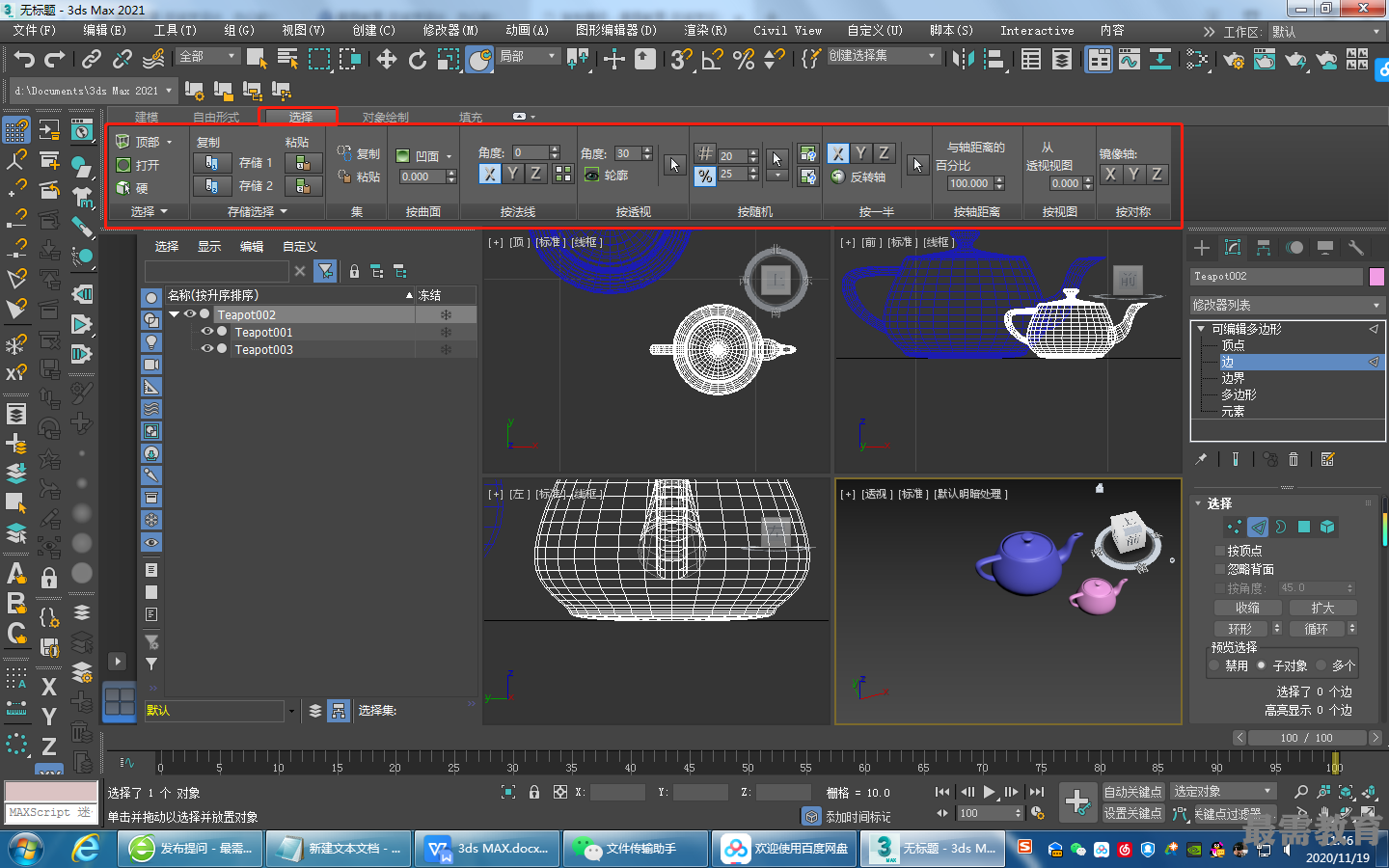Click the Play Animation button
This screenshot has width=1389, height=868.
point(990,792)
